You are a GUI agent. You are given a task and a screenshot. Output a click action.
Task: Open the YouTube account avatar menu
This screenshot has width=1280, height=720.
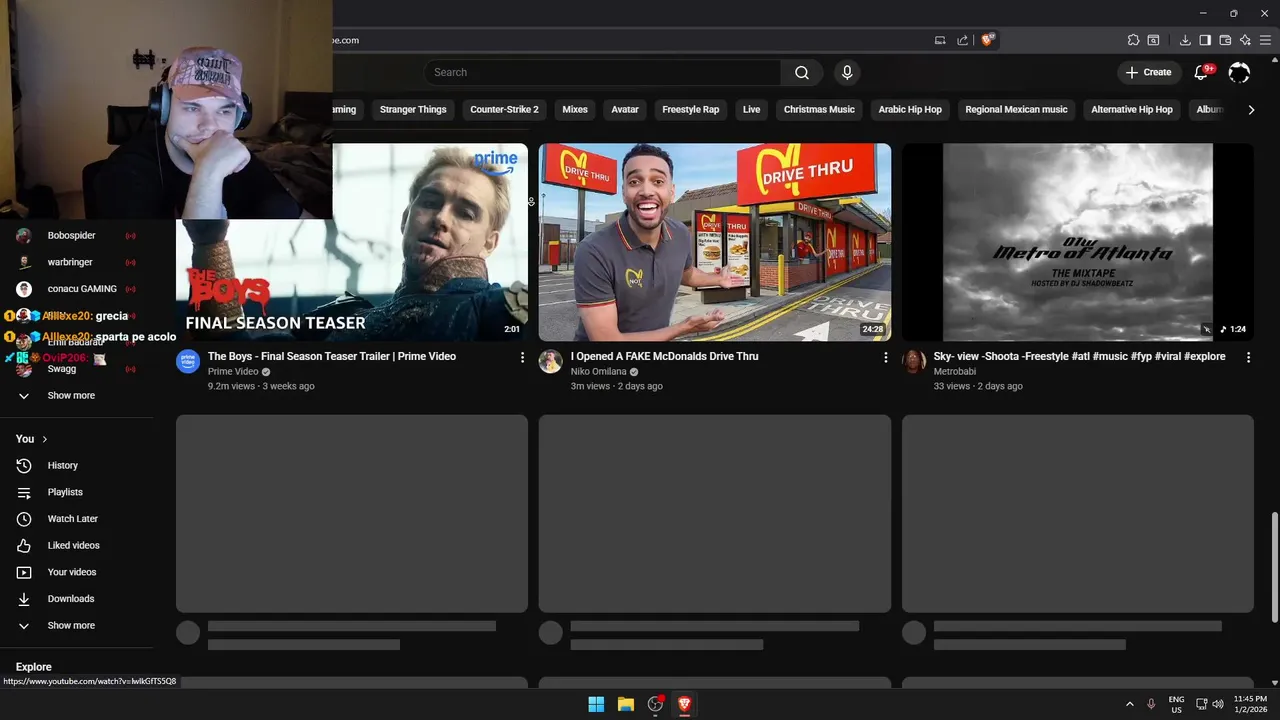point(1239,72)
